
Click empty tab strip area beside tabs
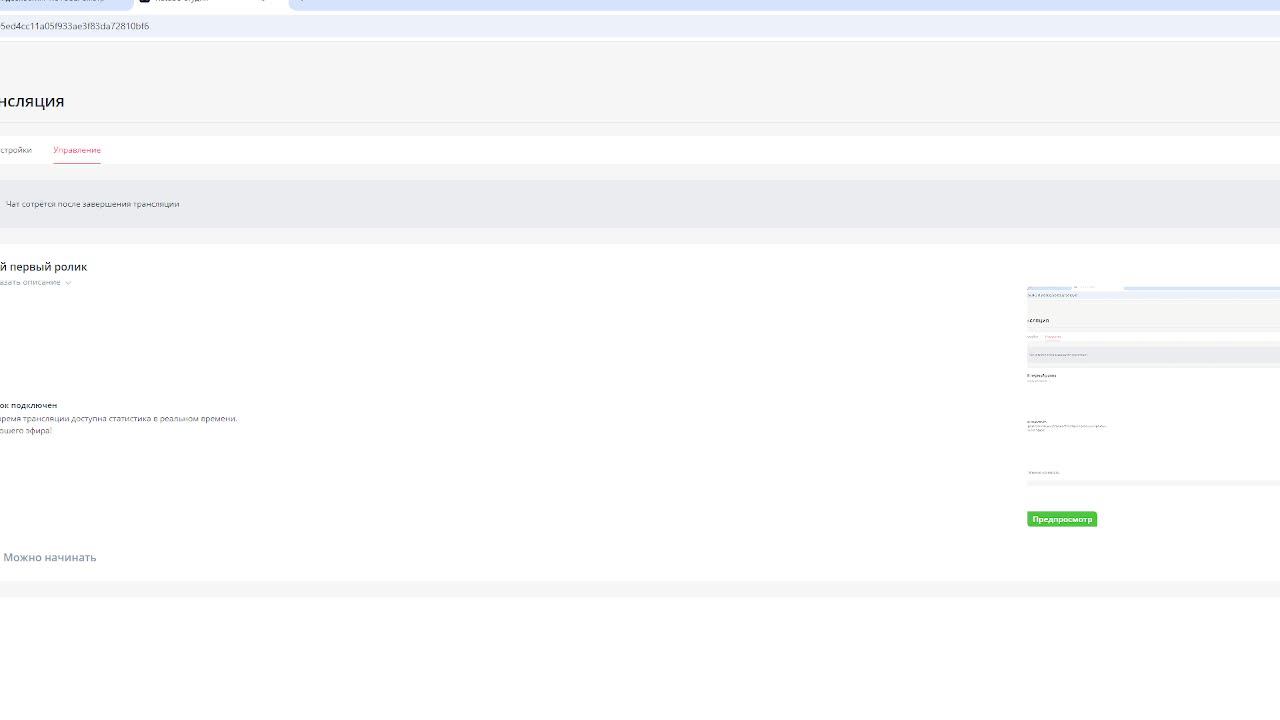coord(800,3)
